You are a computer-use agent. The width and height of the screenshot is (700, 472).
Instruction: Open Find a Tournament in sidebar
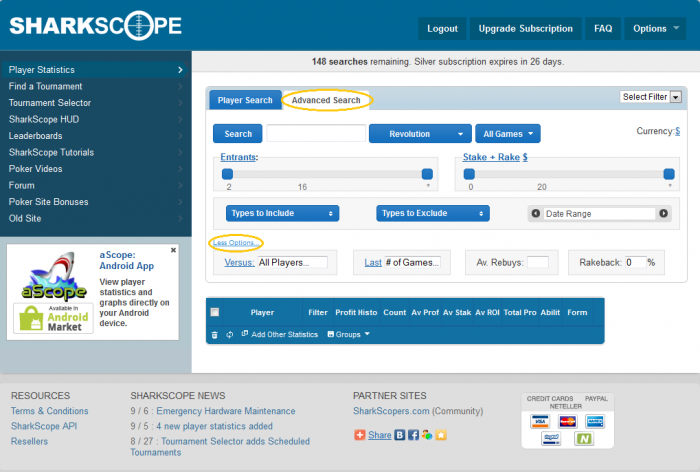pyautogui.click(x=96, y=86)
